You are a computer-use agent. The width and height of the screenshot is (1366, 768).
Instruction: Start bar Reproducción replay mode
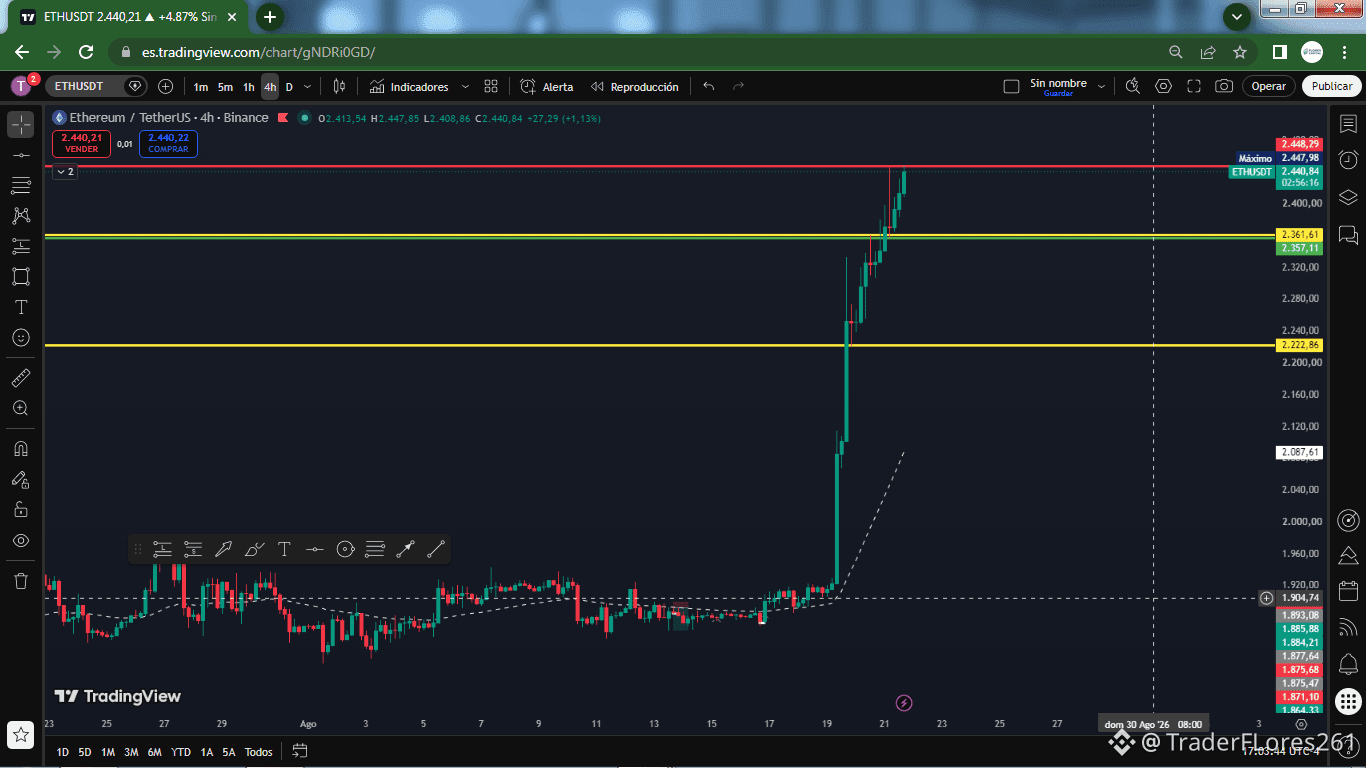point(634,87)
